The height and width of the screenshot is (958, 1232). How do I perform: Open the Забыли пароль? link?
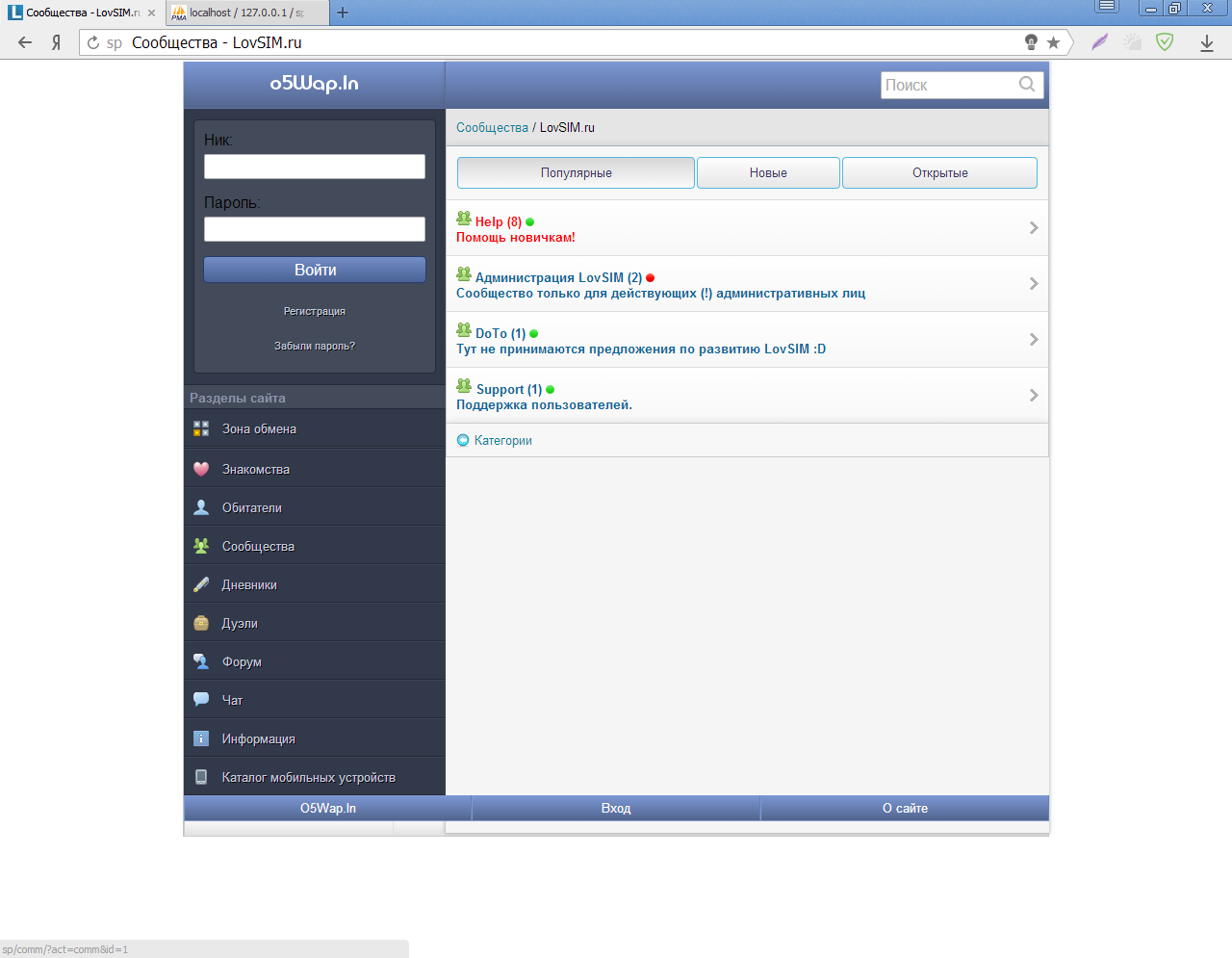(314, 346)
